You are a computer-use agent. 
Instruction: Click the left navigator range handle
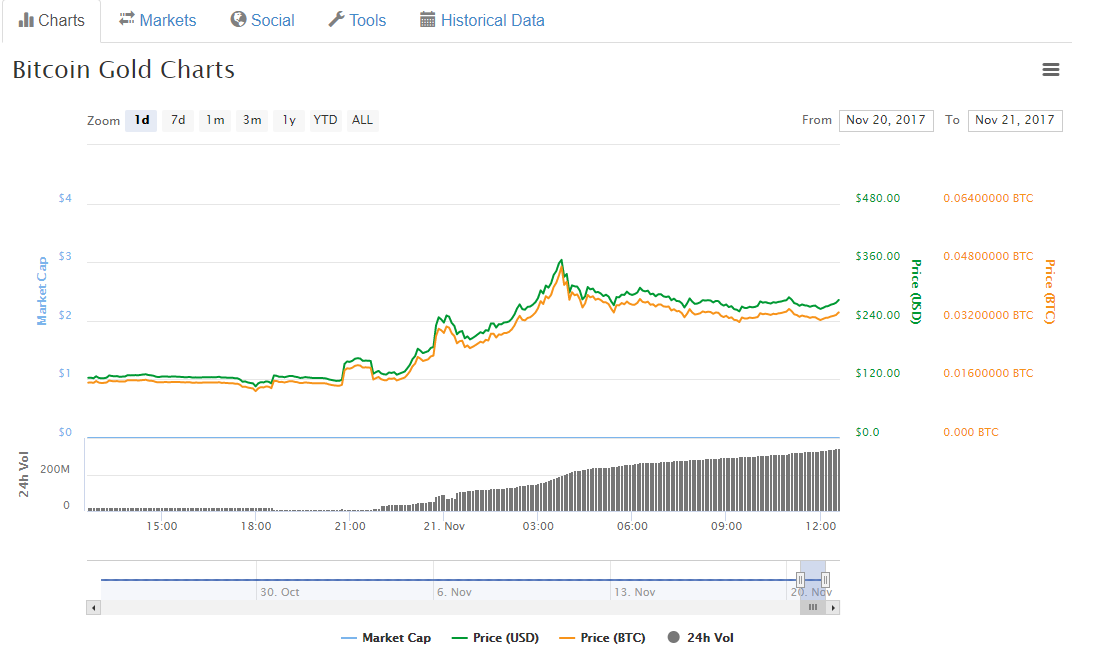point(800,580)
